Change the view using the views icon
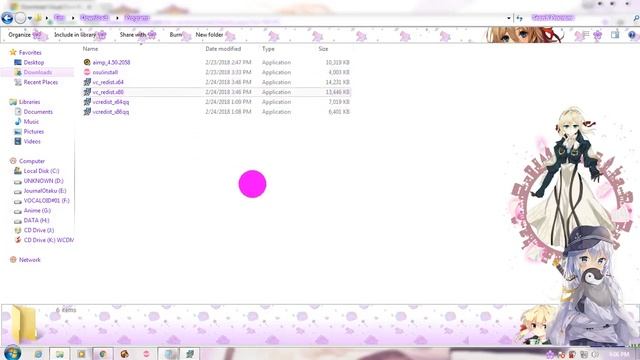 586,35
